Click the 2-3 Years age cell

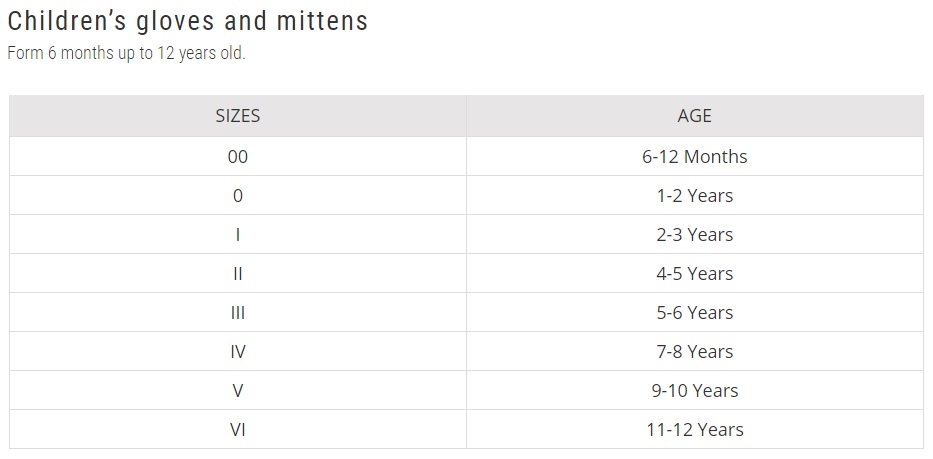coord(694,235)
